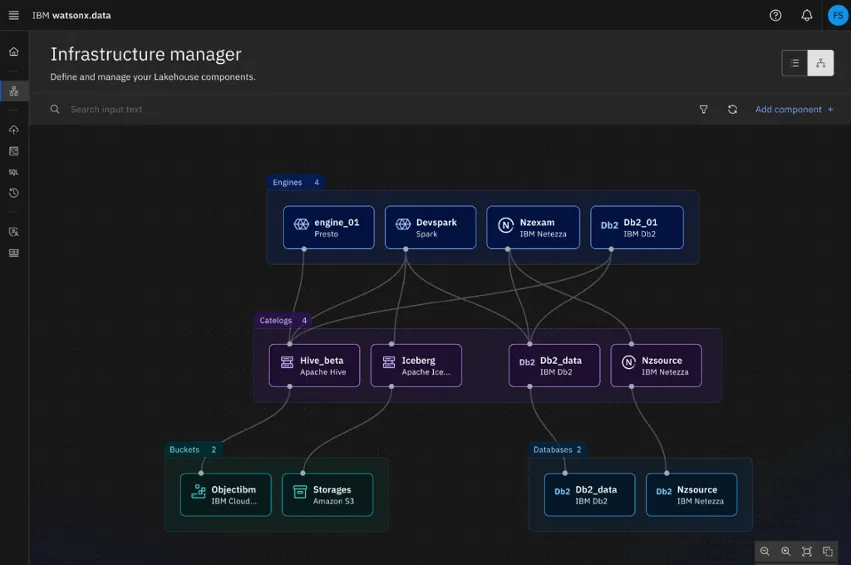
Task: Select the Nzexam IBM Netezza engine
Action: pos(533,227)
